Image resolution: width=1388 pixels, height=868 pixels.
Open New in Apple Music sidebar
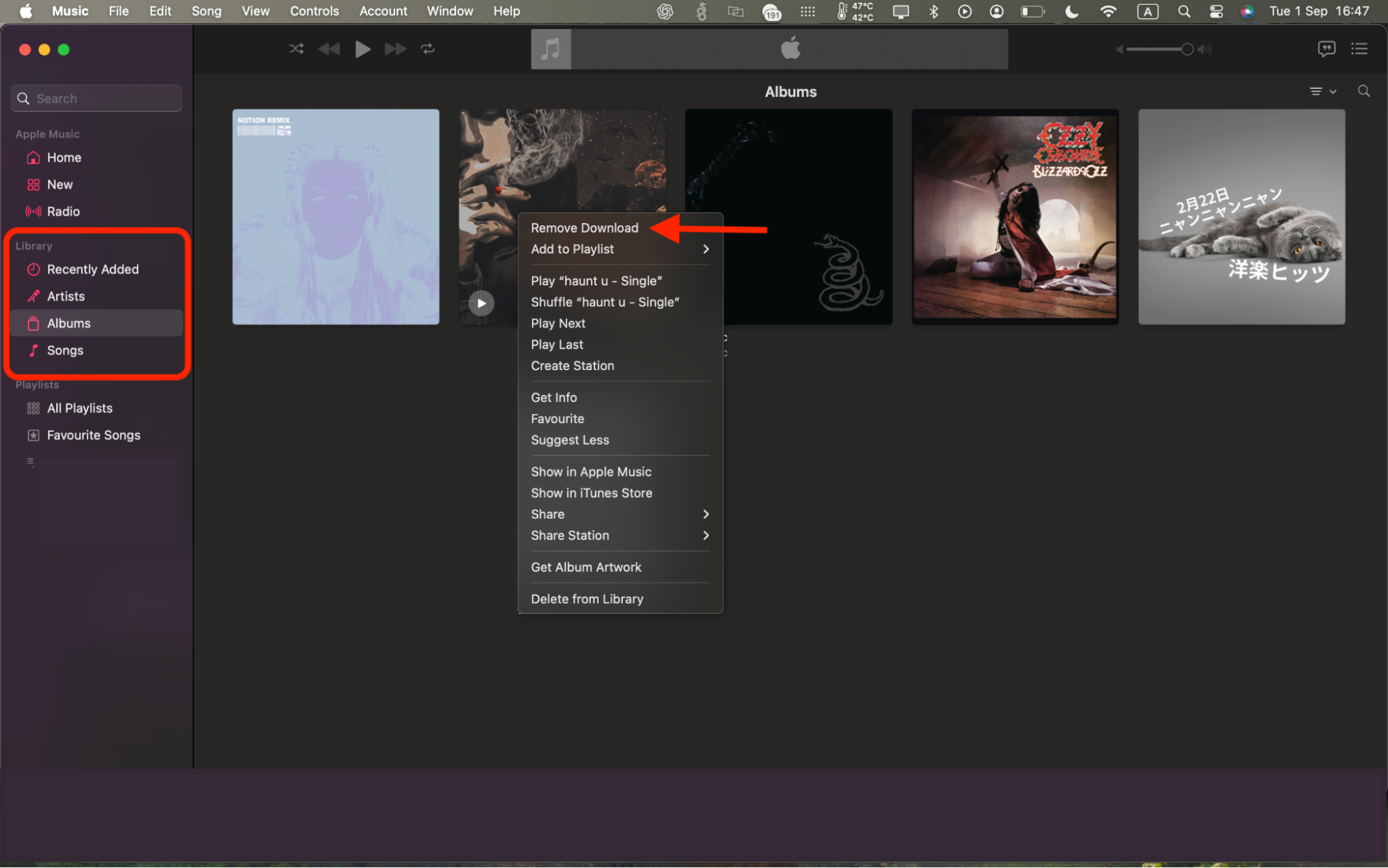point(97,185)
